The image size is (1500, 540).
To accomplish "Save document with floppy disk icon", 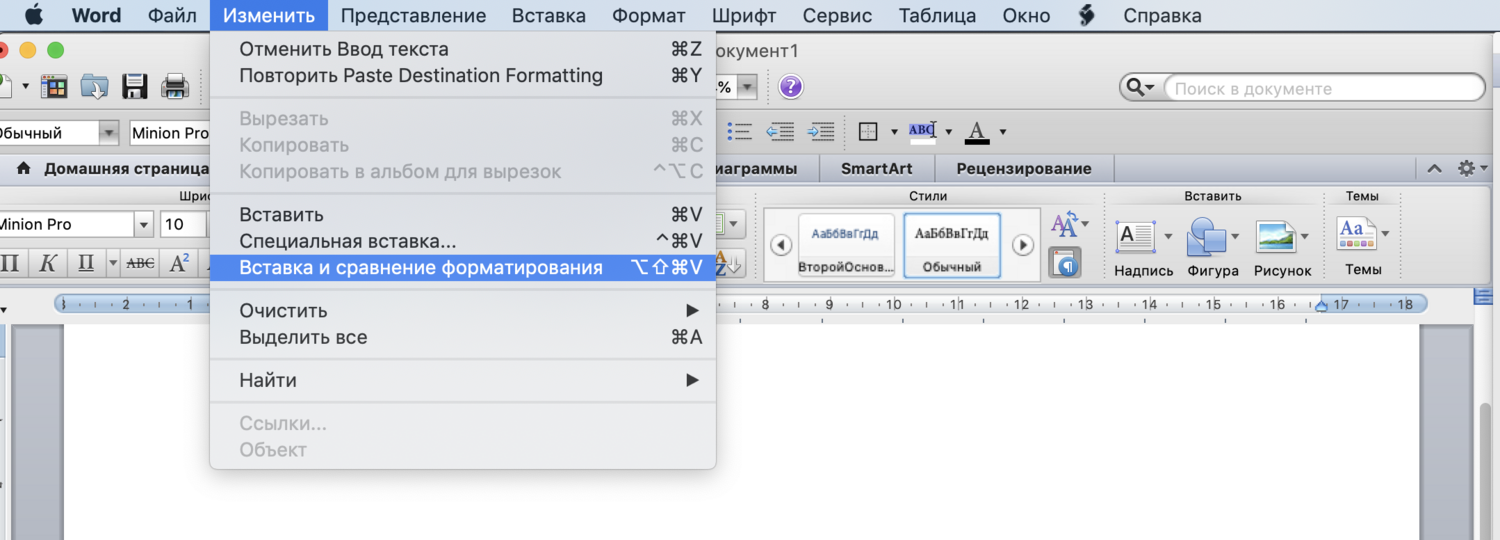I will pos(135,87).
